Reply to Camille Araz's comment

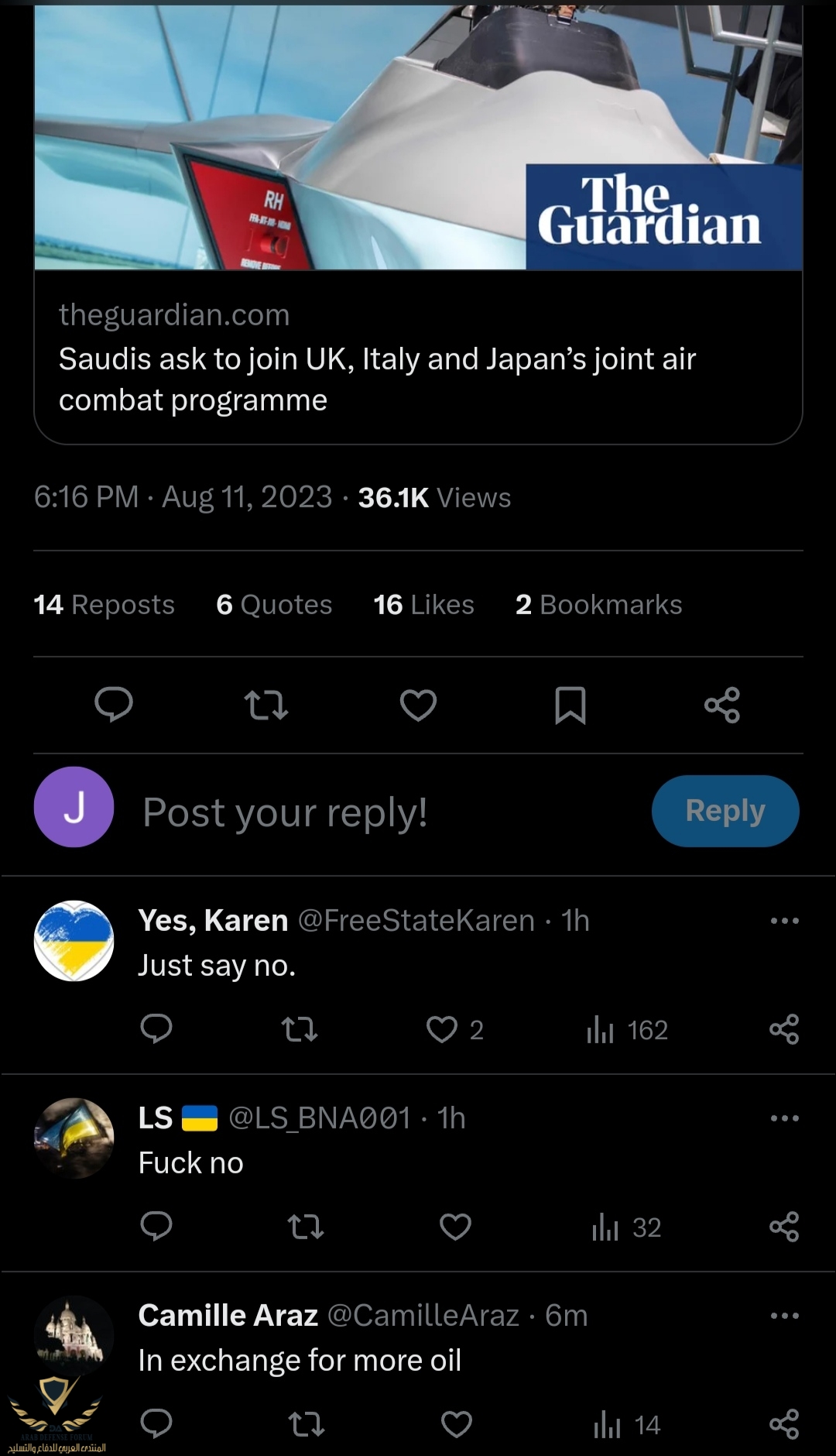(x=156, y=1423)
